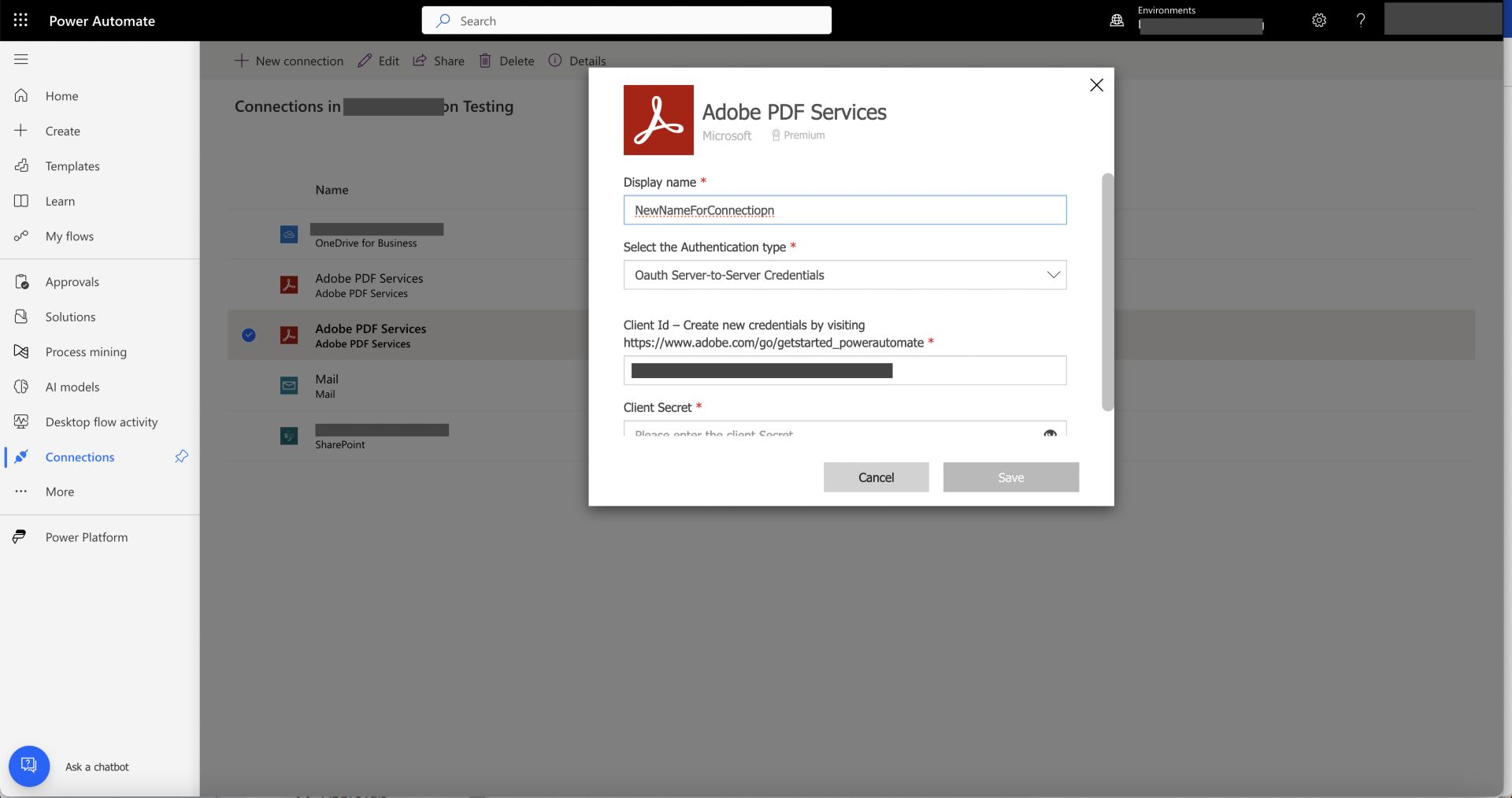Screen dimensions: 1512x798
Task: Click the Solutions icon
Action: tap(21, 317)
